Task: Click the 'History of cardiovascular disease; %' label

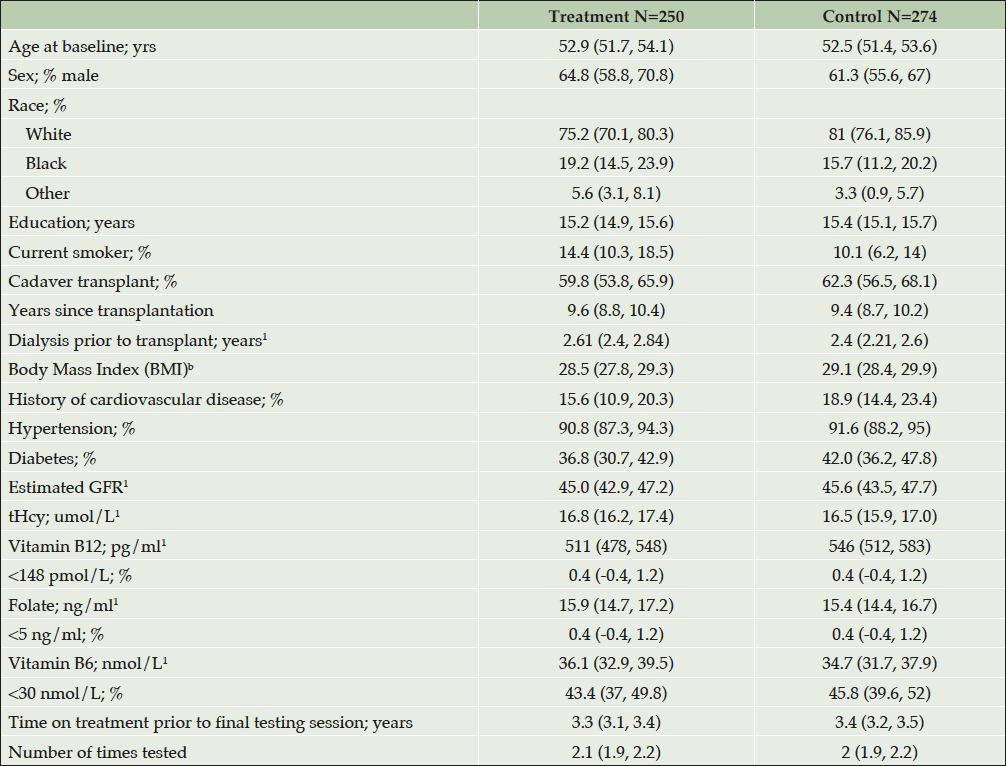Action: (146, 399)
